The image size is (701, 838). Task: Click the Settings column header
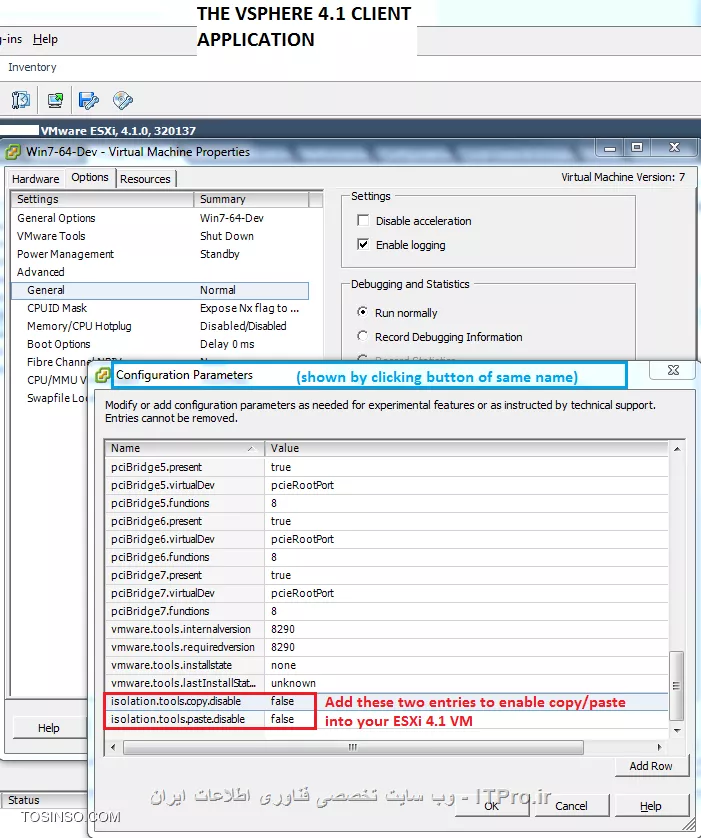[x=102, y=199]
